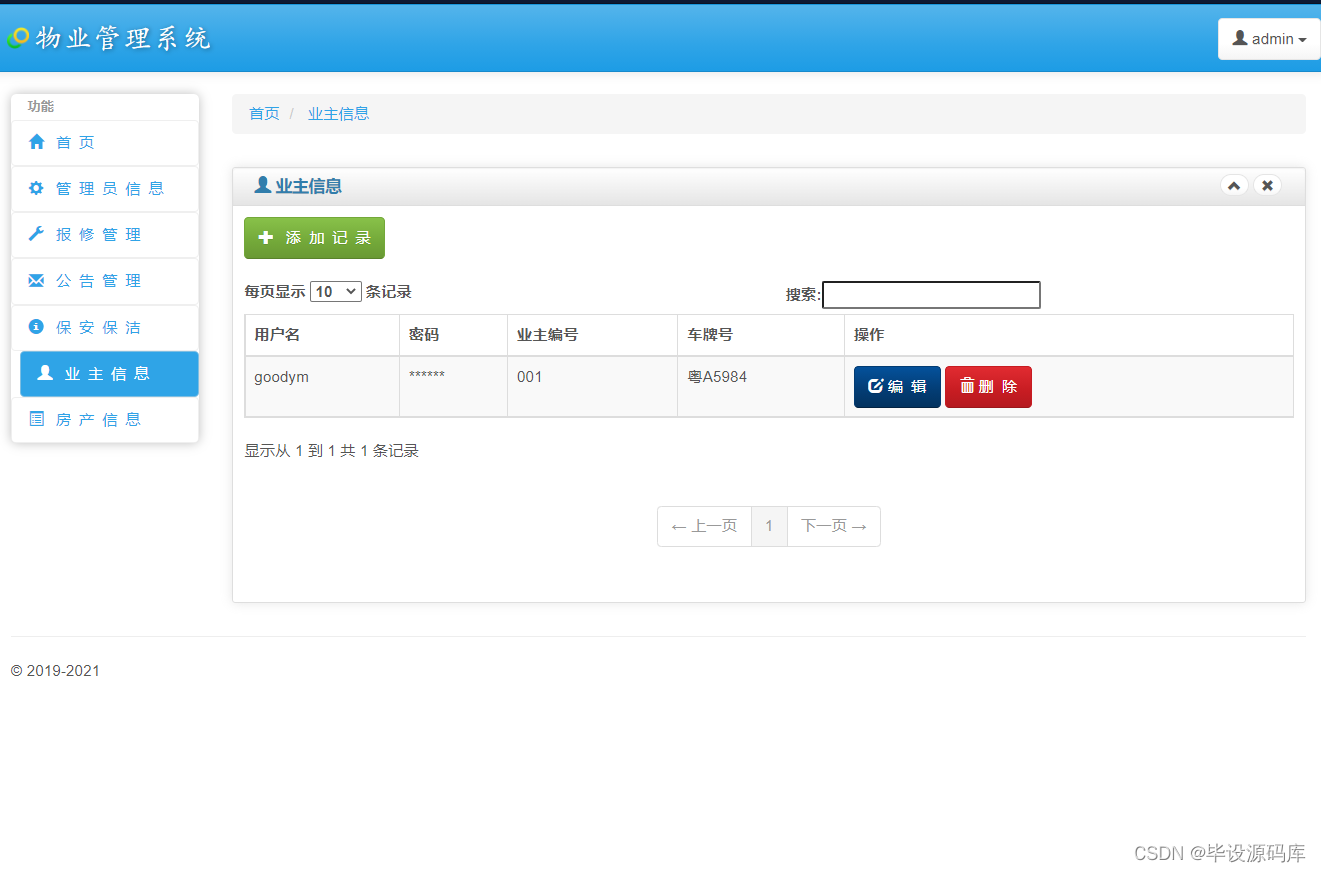Click the list icon for 房产信息
This screenshot has width=1321, height=872.
tap(37, 419)
